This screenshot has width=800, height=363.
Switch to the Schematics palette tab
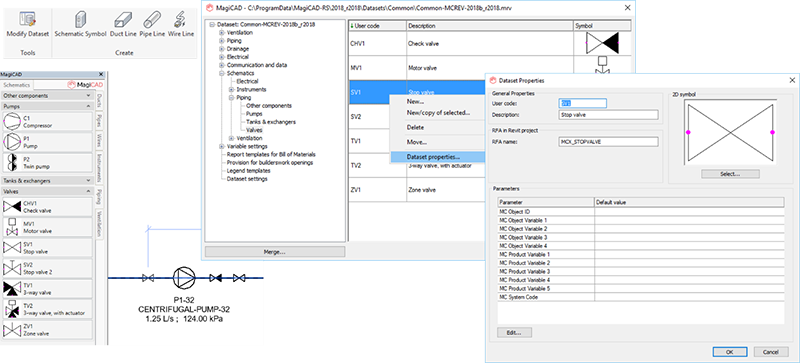tap(18, 85)
